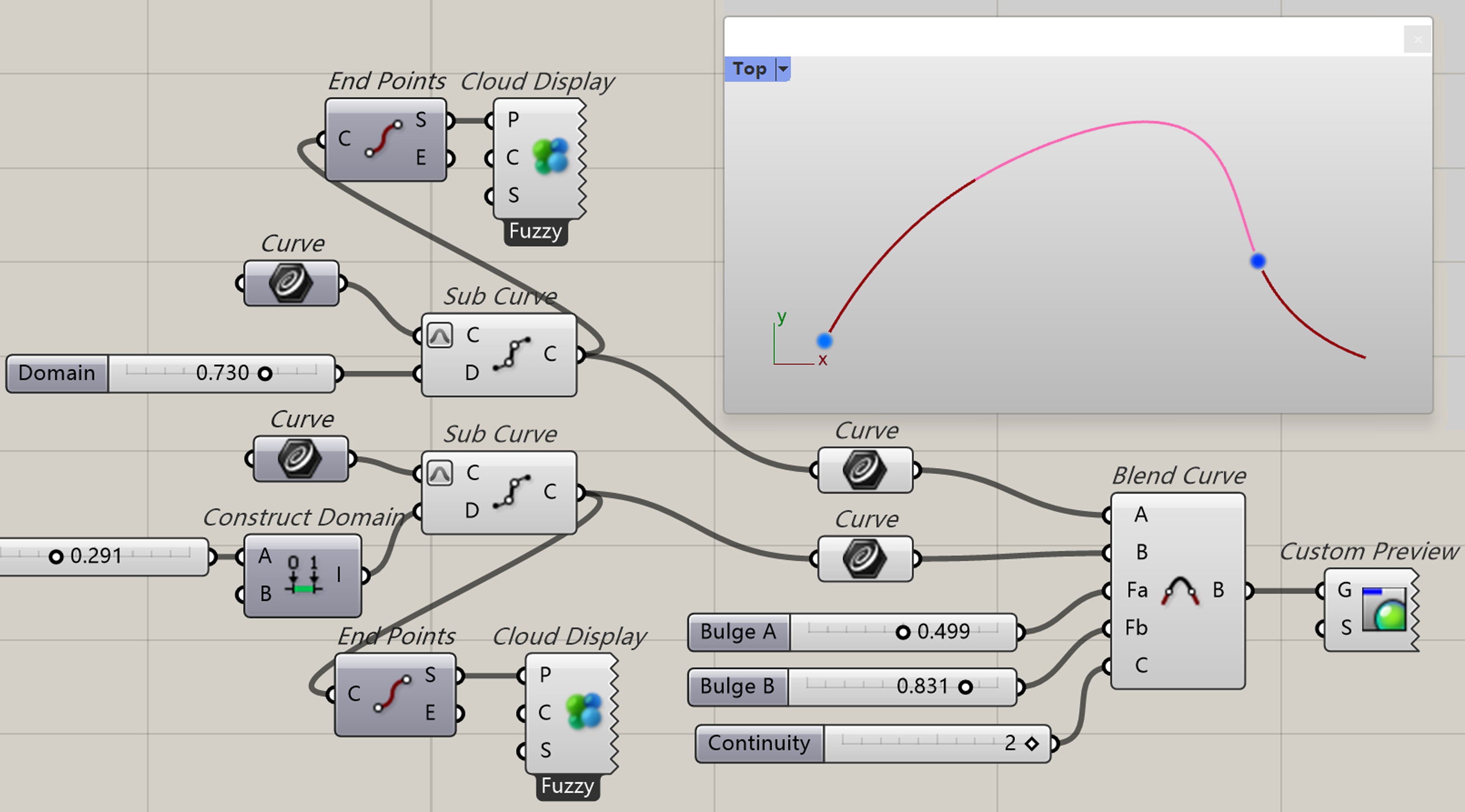Click the blue point on the pink curve
Screen dimensions: 1465x812
1257,261
